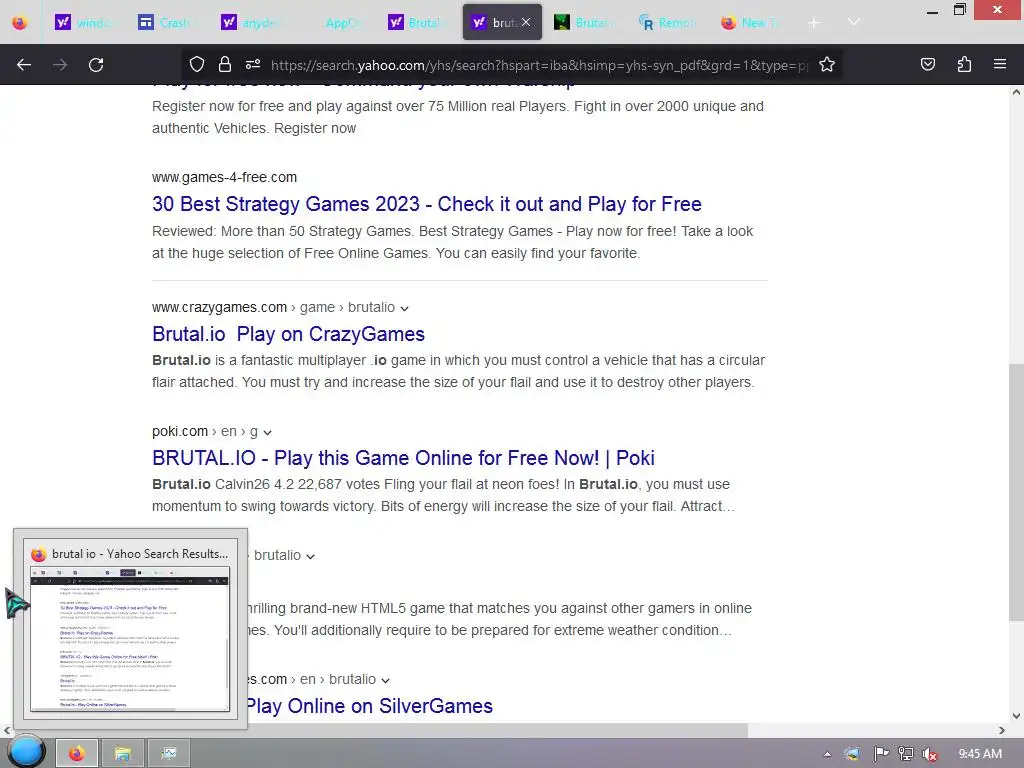Click the muted volume speaker tray icon
This screenshot has height=768, width=1024.
(x=930, y=754)
